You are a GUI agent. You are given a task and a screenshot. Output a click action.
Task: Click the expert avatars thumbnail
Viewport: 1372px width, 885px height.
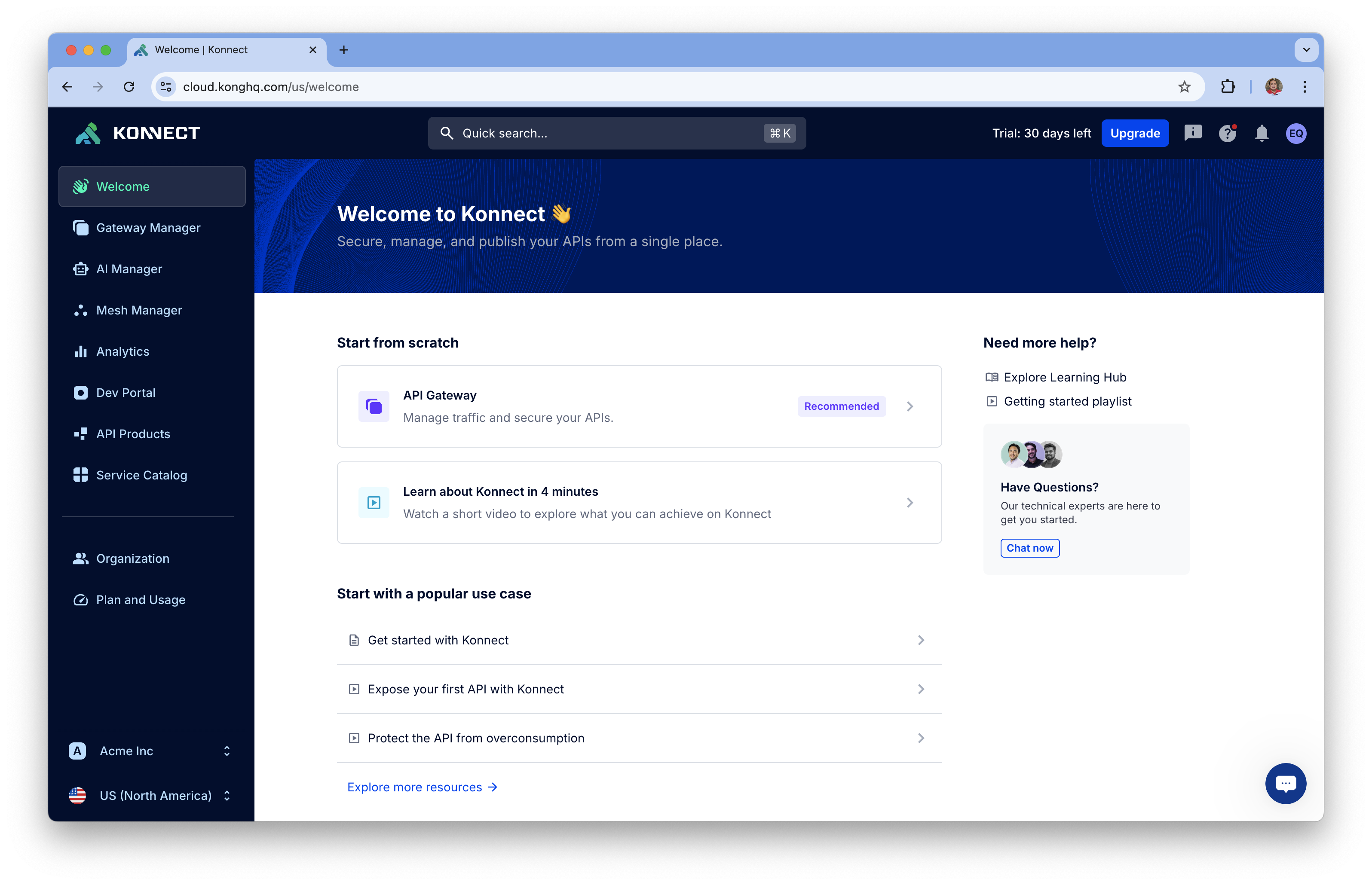coord(1031,454)
